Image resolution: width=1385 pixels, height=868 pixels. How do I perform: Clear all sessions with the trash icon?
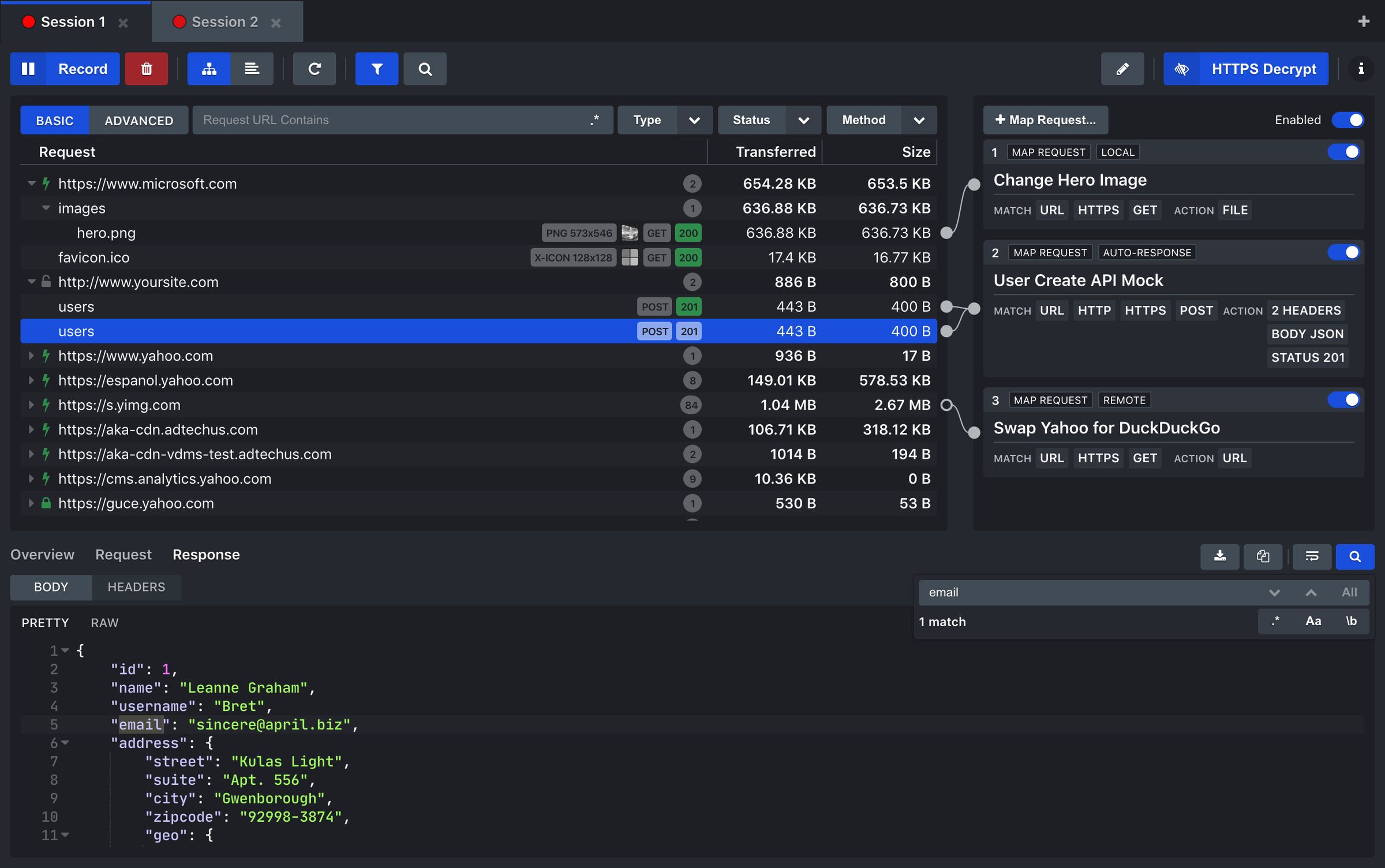click(146, 69)
